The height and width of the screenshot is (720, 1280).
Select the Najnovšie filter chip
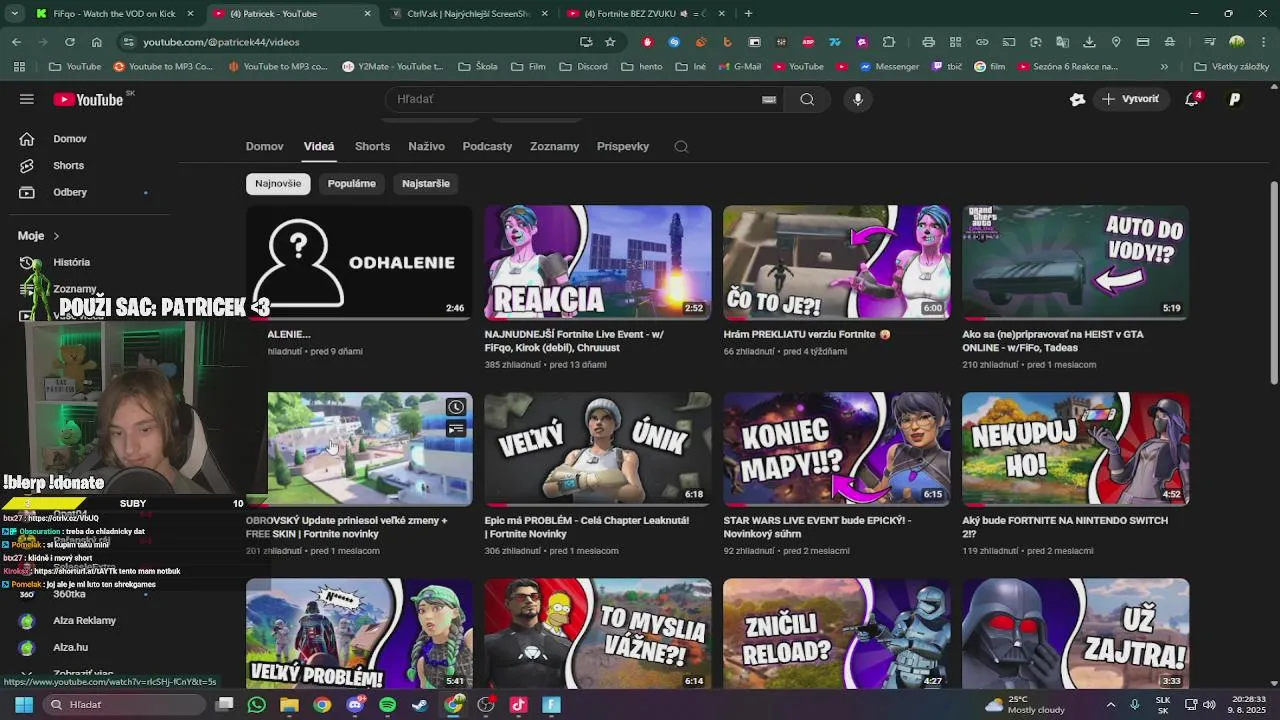278,183
